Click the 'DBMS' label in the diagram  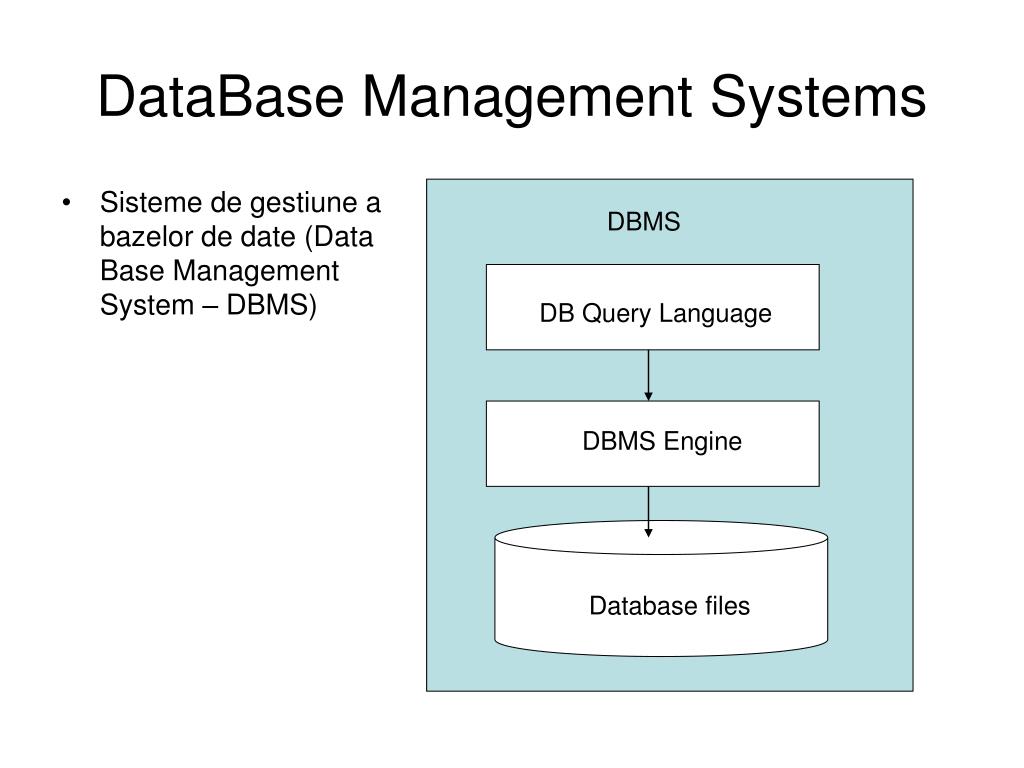tap(643, 222)
